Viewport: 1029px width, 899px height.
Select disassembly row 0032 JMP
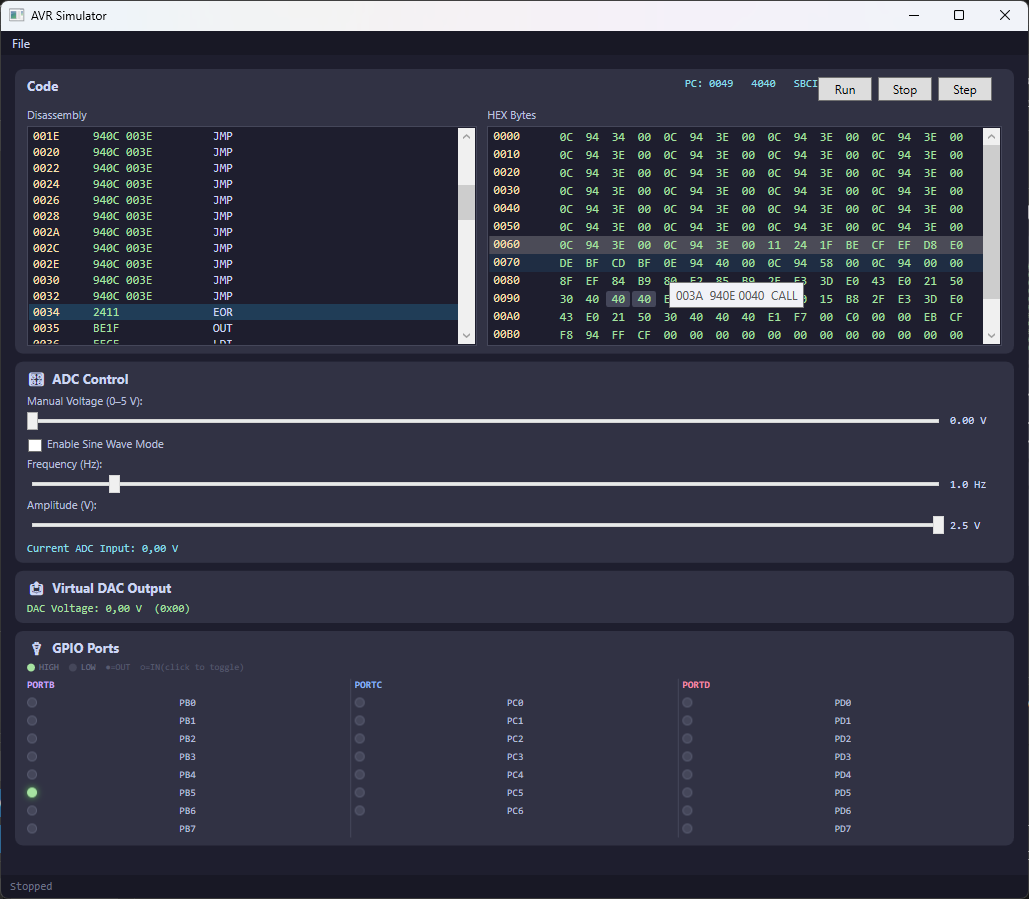[243, 296]
